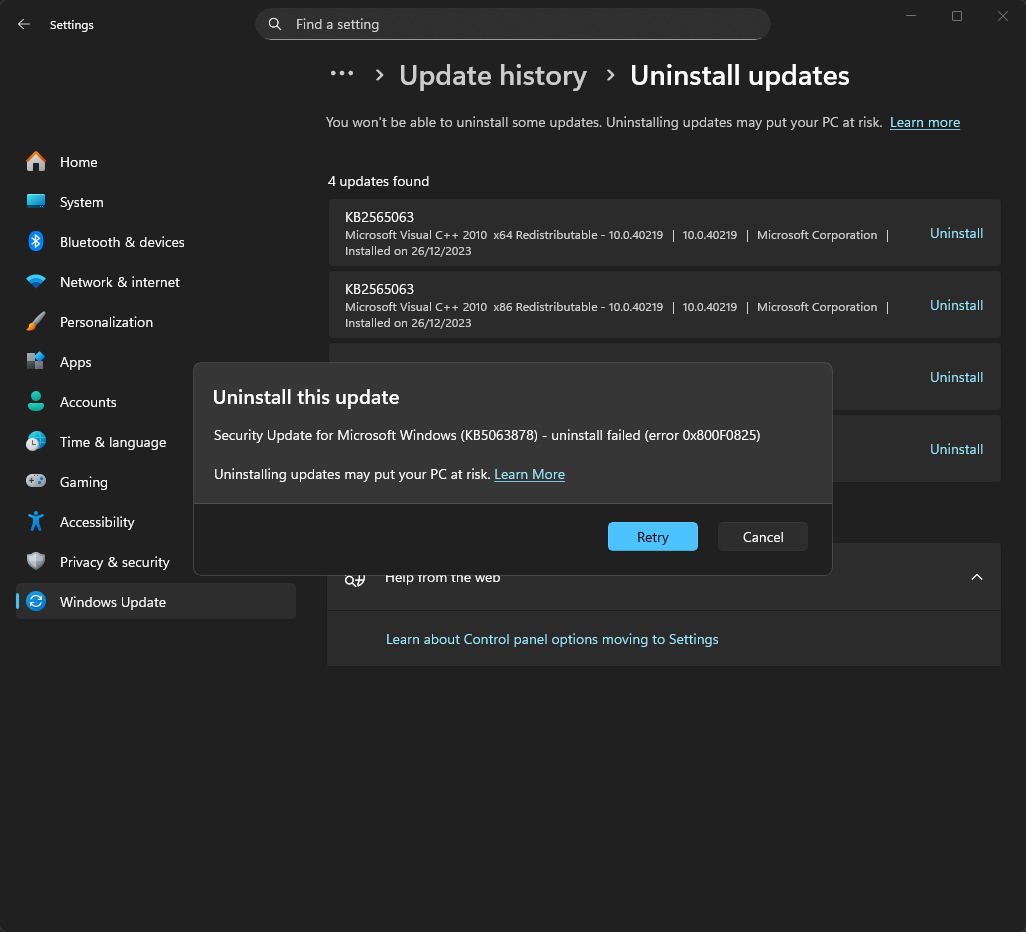Click the Accessibility figure icon

(36, 522)
